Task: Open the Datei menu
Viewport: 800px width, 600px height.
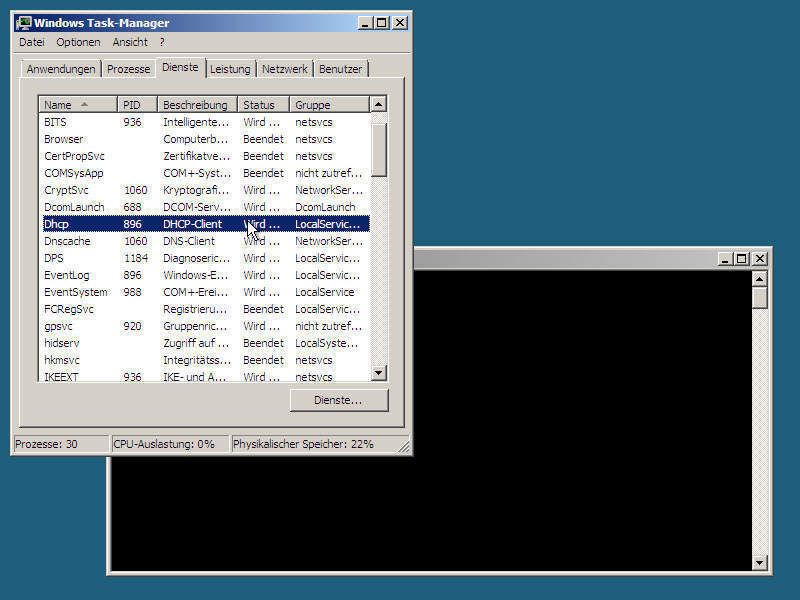Action: (32, 42)
